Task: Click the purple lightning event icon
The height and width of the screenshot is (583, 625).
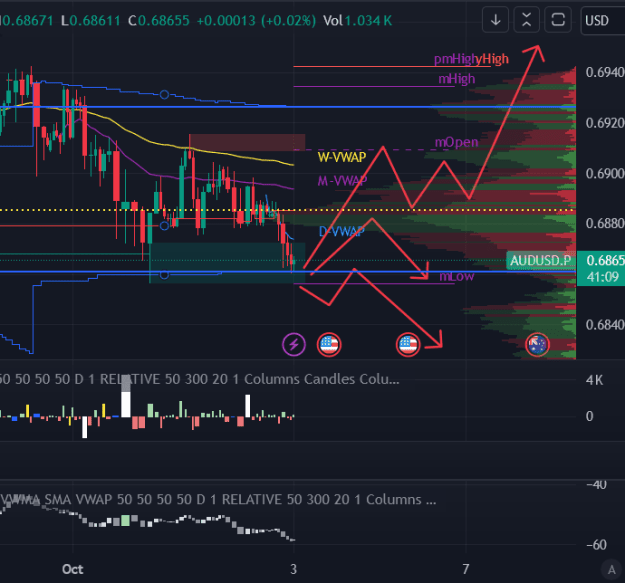Action: pyautogui.click(x=294, y=344)
